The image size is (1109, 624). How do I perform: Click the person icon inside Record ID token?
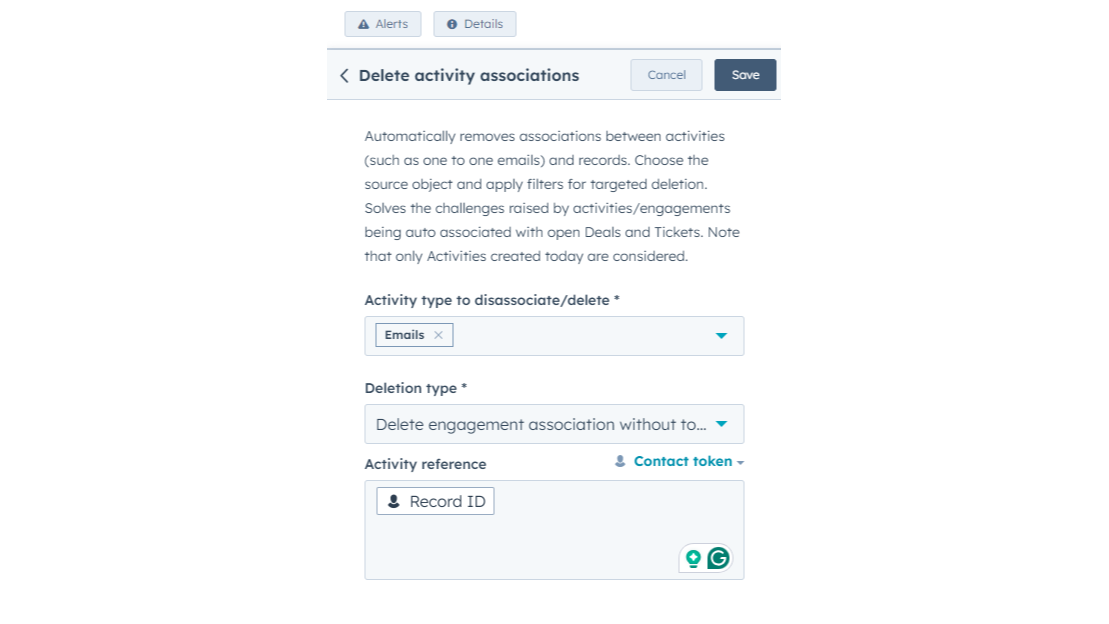[394, 501]
